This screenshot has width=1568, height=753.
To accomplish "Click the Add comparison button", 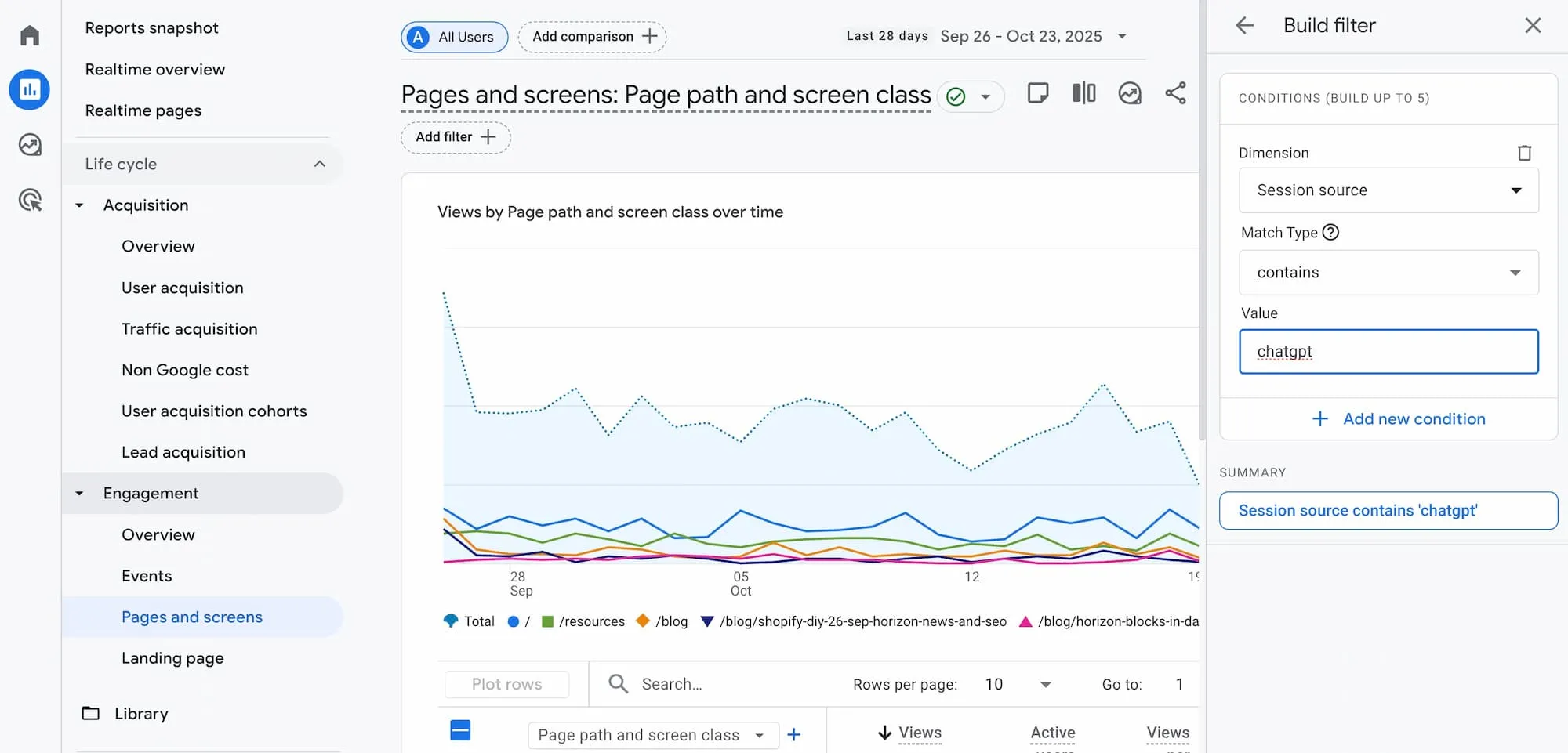I will click(x=592, y=36).
